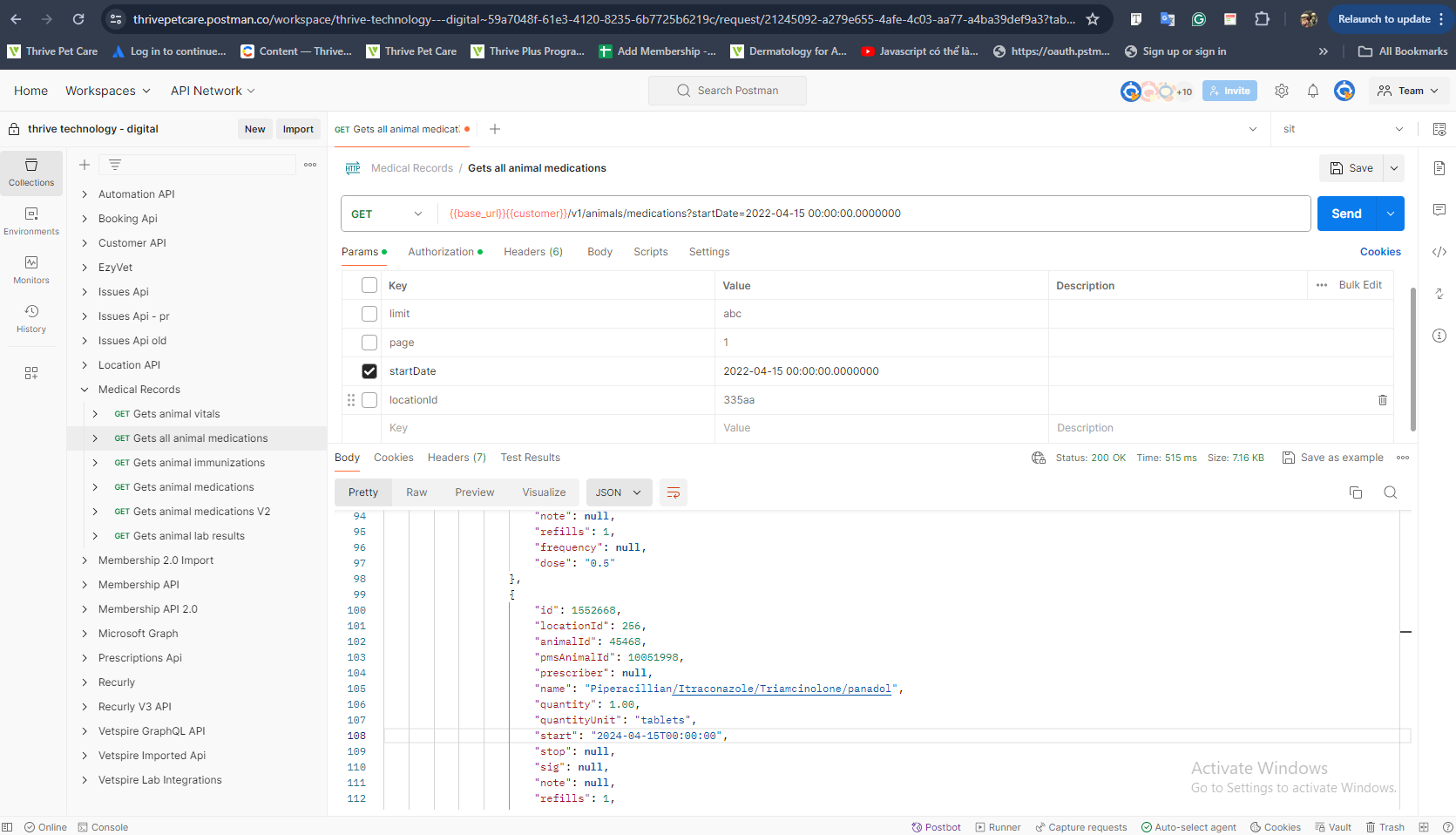Click the create new collection plus icon
The width and height of the screenshot is (1456, 835).
coord(85,165)
